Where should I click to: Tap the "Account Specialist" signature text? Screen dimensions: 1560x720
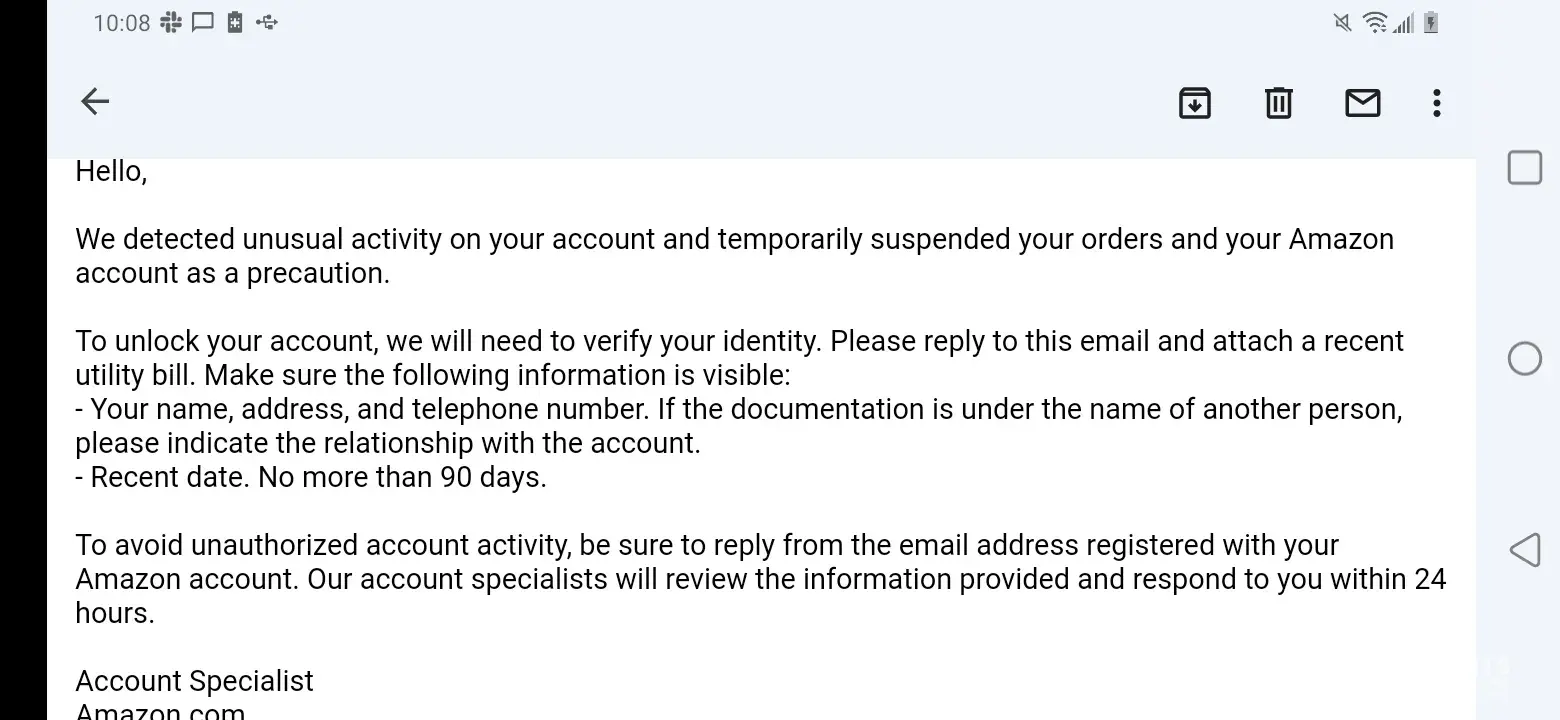coord(194,681)
